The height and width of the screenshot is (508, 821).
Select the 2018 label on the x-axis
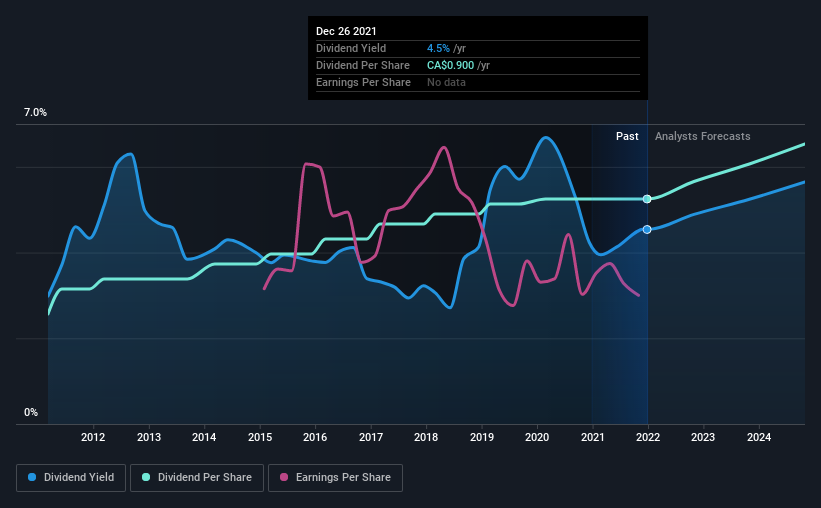point(426,437)
